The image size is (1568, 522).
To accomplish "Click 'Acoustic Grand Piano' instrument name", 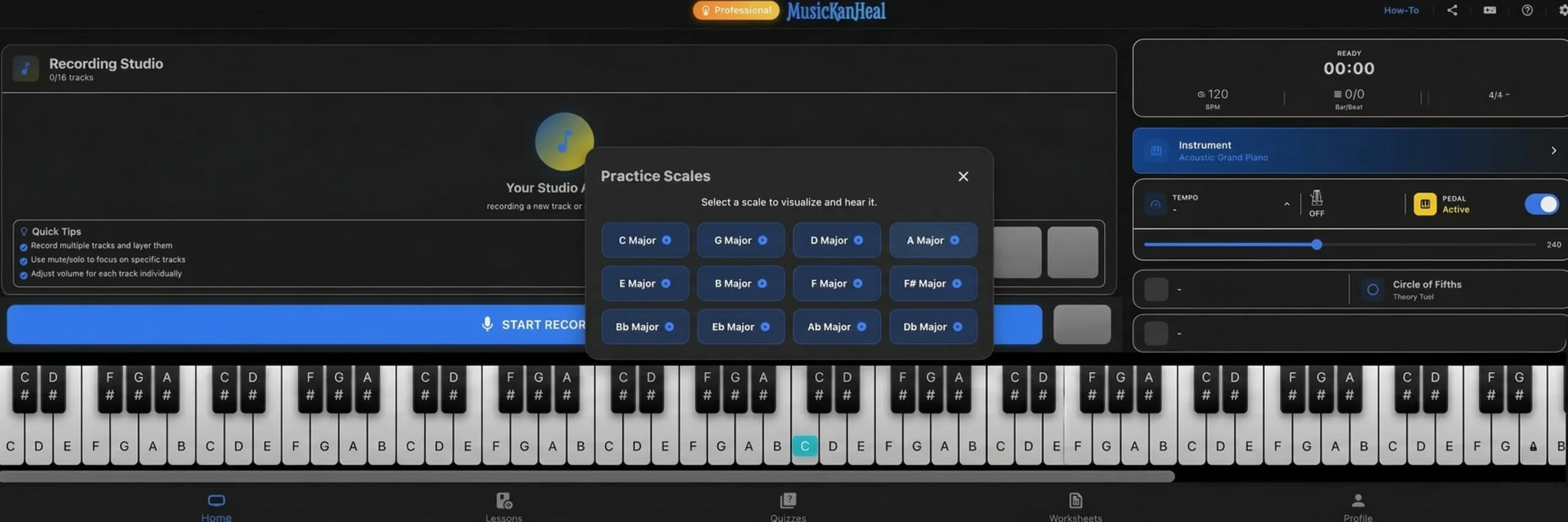I will click(1223, 158).
